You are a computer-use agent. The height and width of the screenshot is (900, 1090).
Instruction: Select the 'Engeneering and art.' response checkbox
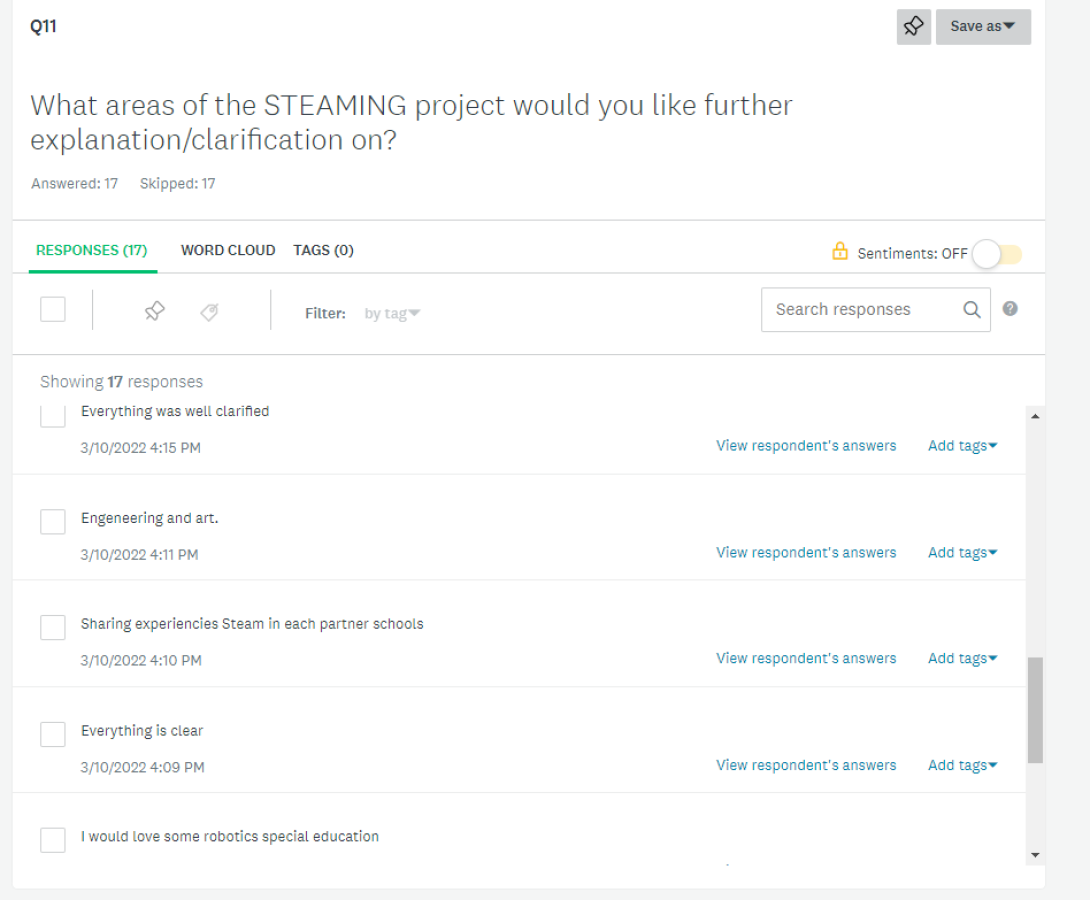[53, 521]
